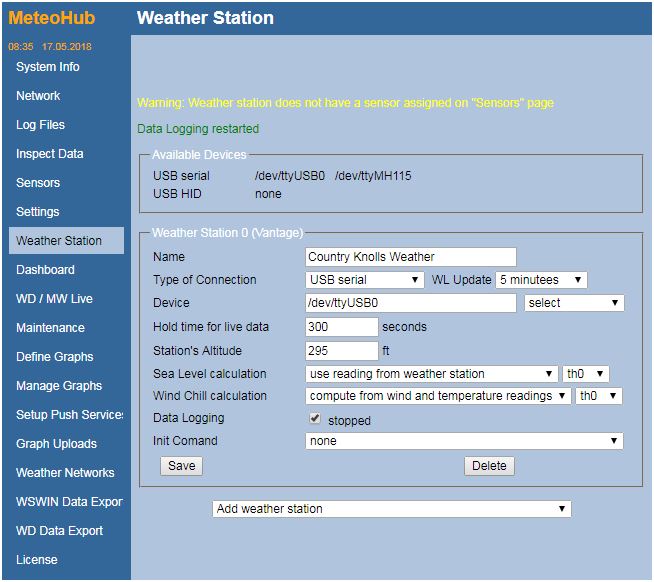This screenshot has width=654, height=582.
Task: Click the 'Data Logging restarted' message
Action: (x=198, y=128)
